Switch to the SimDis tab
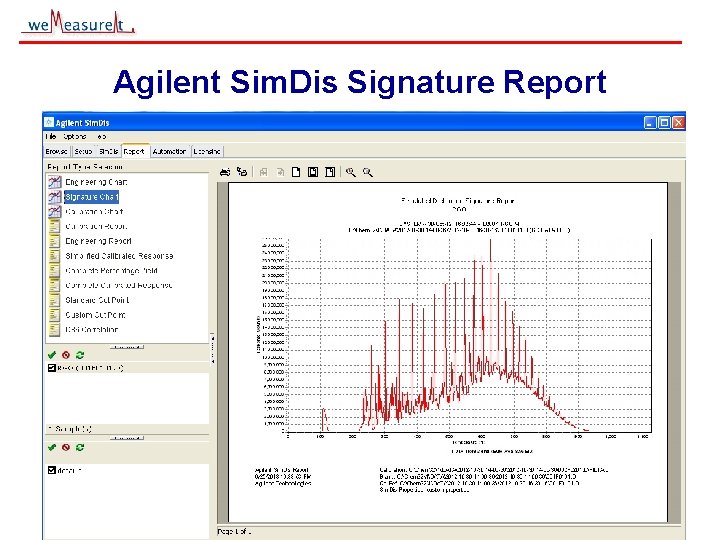Viewport: 720px width, 540px height. (108, 151)
